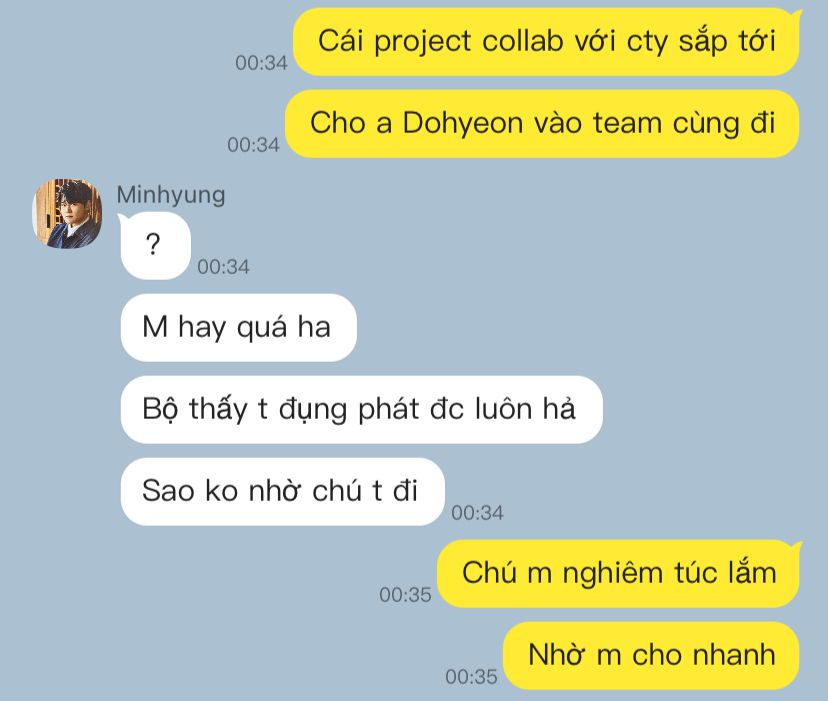Tap the 'Chú m nghiêm túc lắm' message
Screen dimensions: 828x701
point(618,574)
